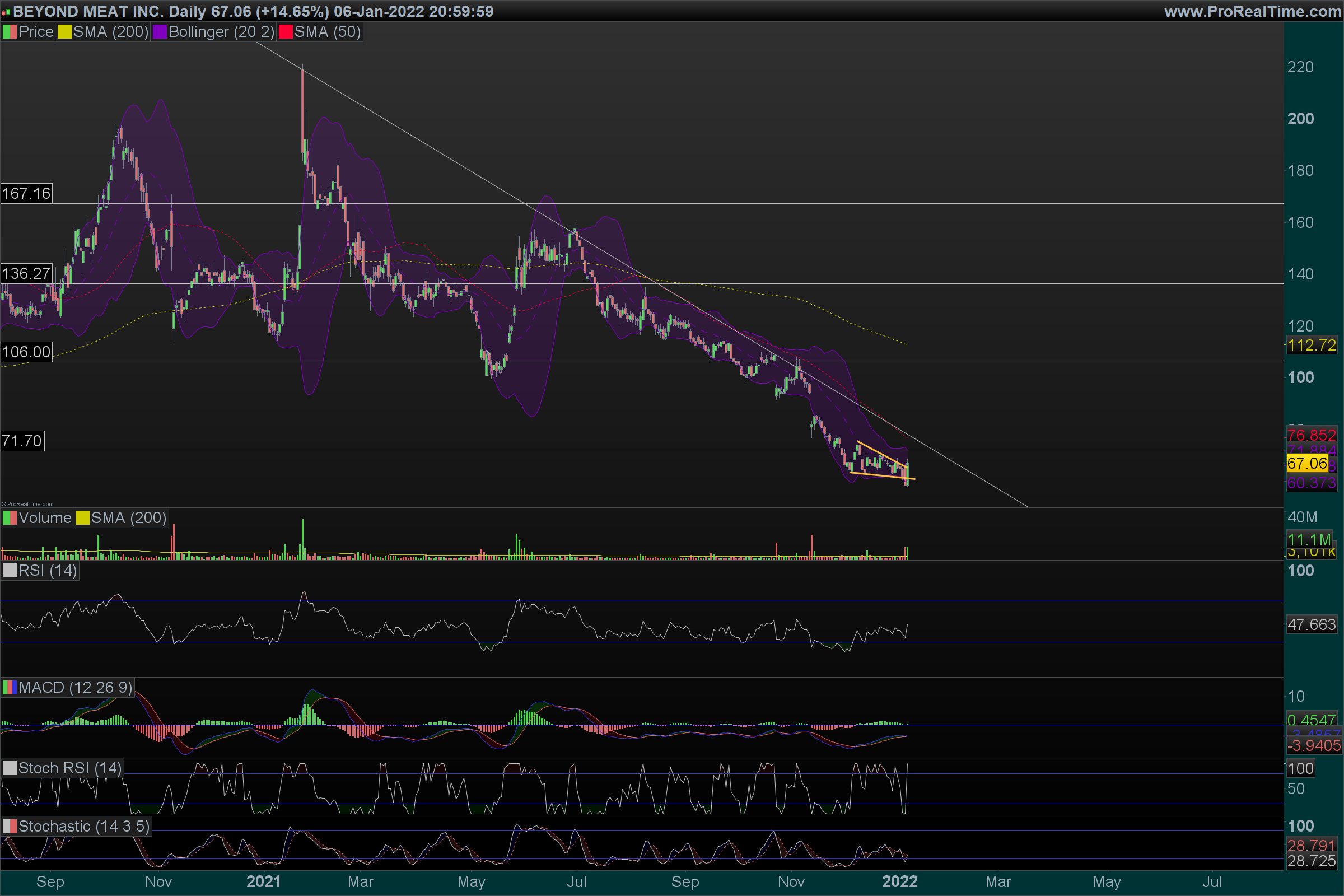The image size is (1344, 896).
Task: Click the RSI (14) legend icon
Action: pos(10,570)
